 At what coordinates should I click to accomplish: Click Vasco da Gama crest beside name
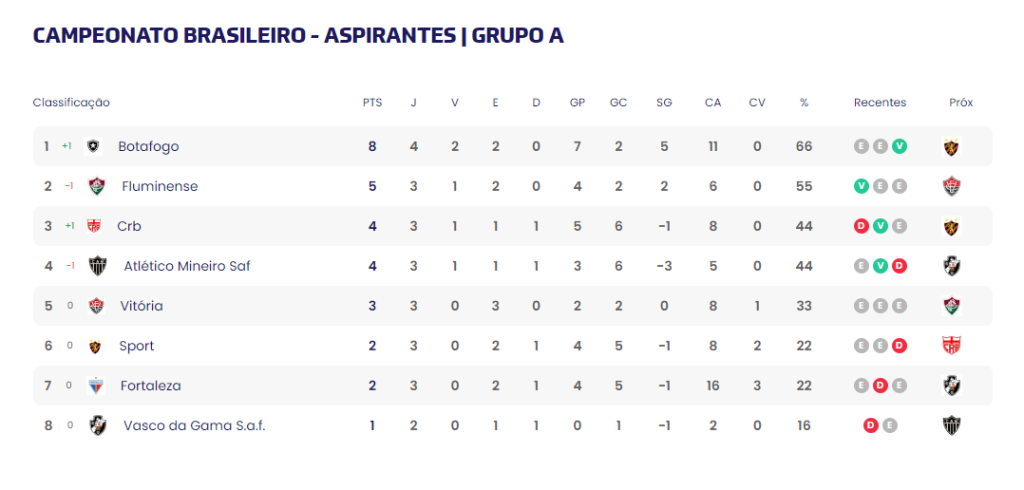98,425
